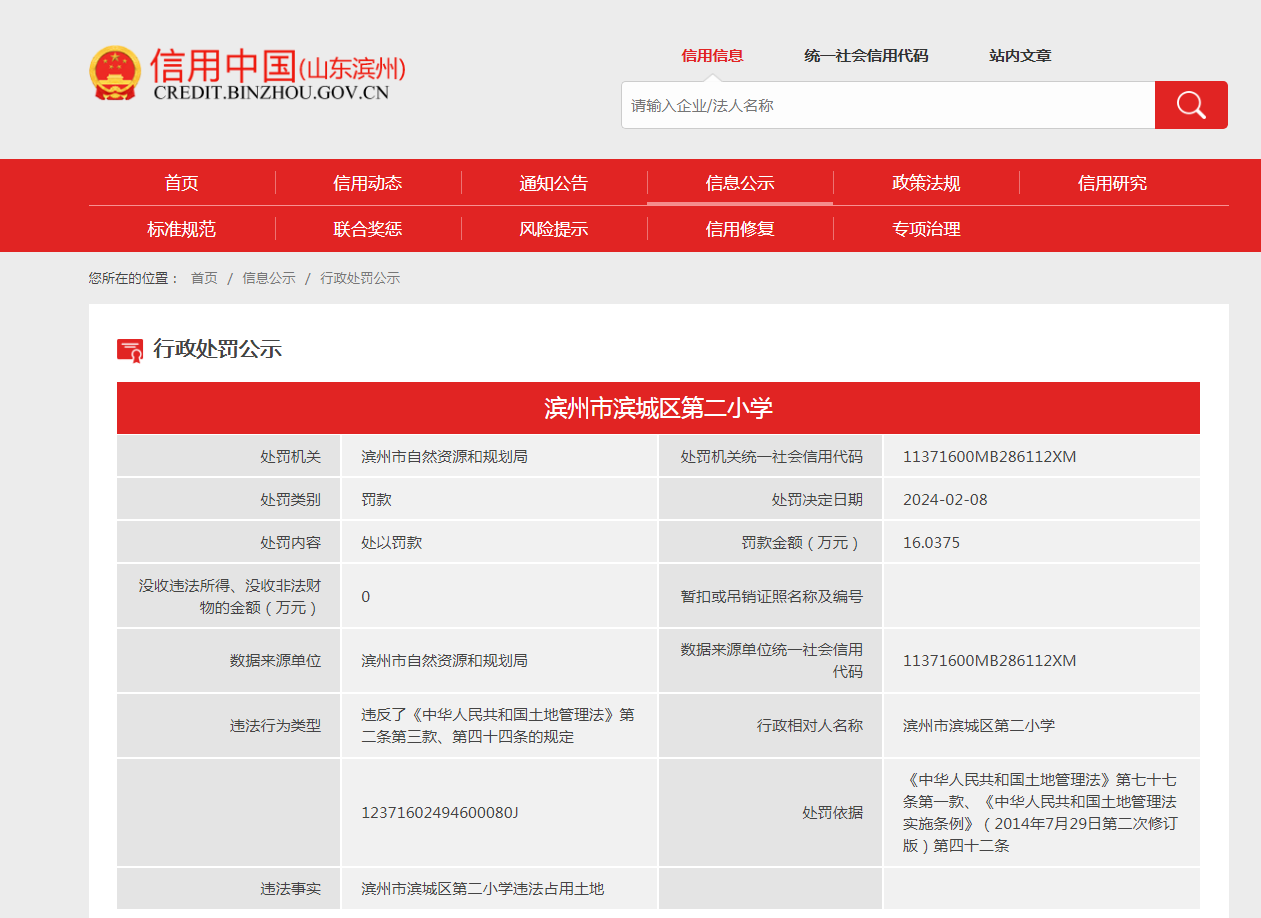This screenshot has height=918, width=1261.
Task: Open the 专项治理 menu item
Action: point(925,229)
